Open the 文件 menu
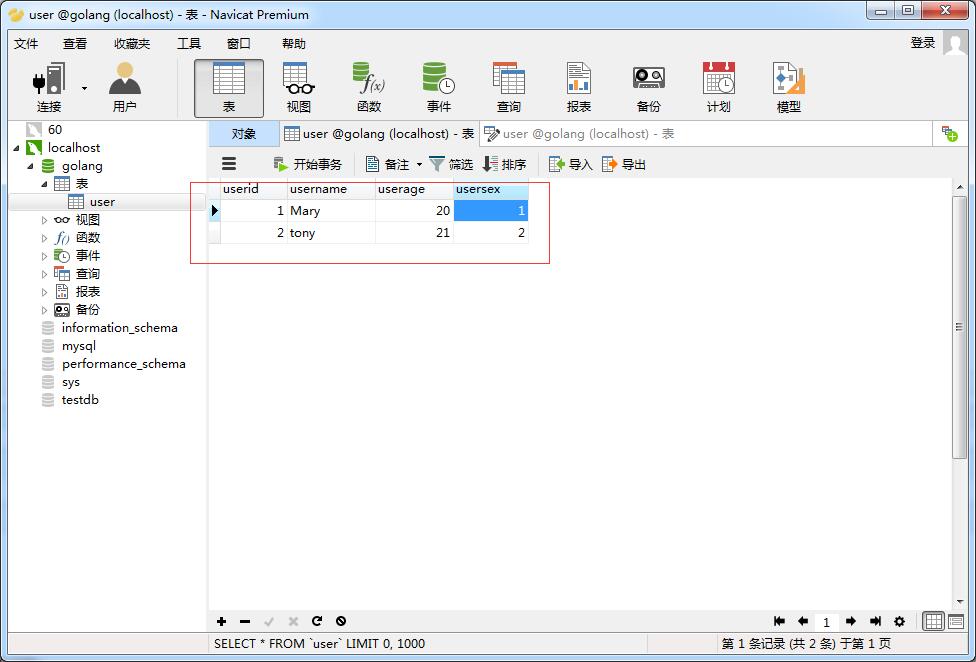Image resolution: width=976 pixels, height=662 pixels. [x=26, y=44]
